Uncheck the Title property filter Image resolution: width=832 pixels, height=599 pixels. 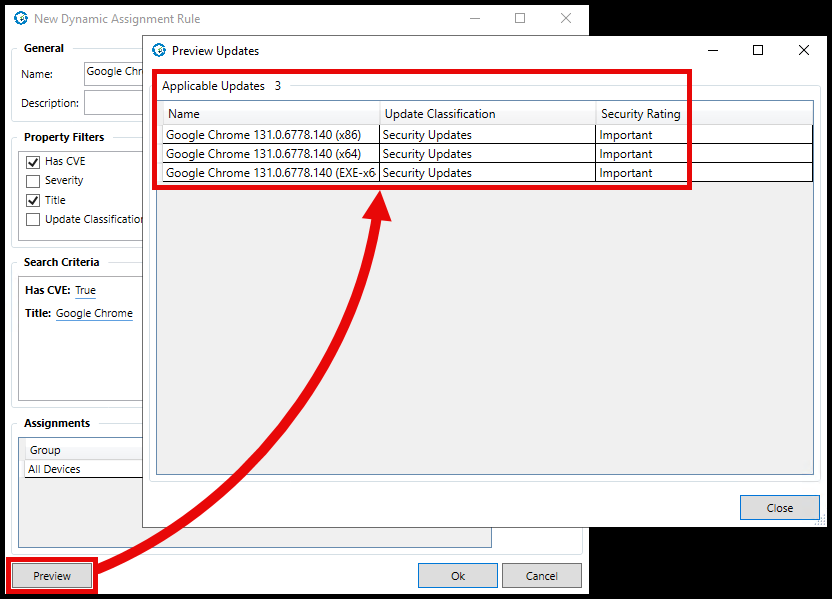(33, 200)
